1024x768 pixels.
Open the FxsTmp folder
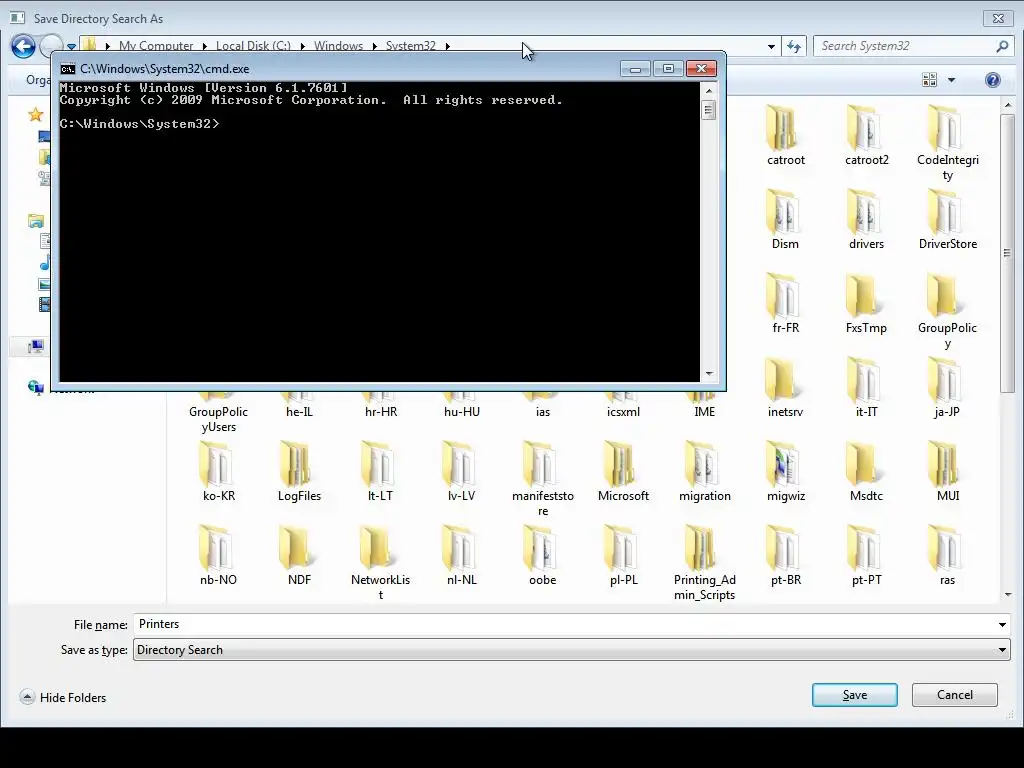coord(866,304)
